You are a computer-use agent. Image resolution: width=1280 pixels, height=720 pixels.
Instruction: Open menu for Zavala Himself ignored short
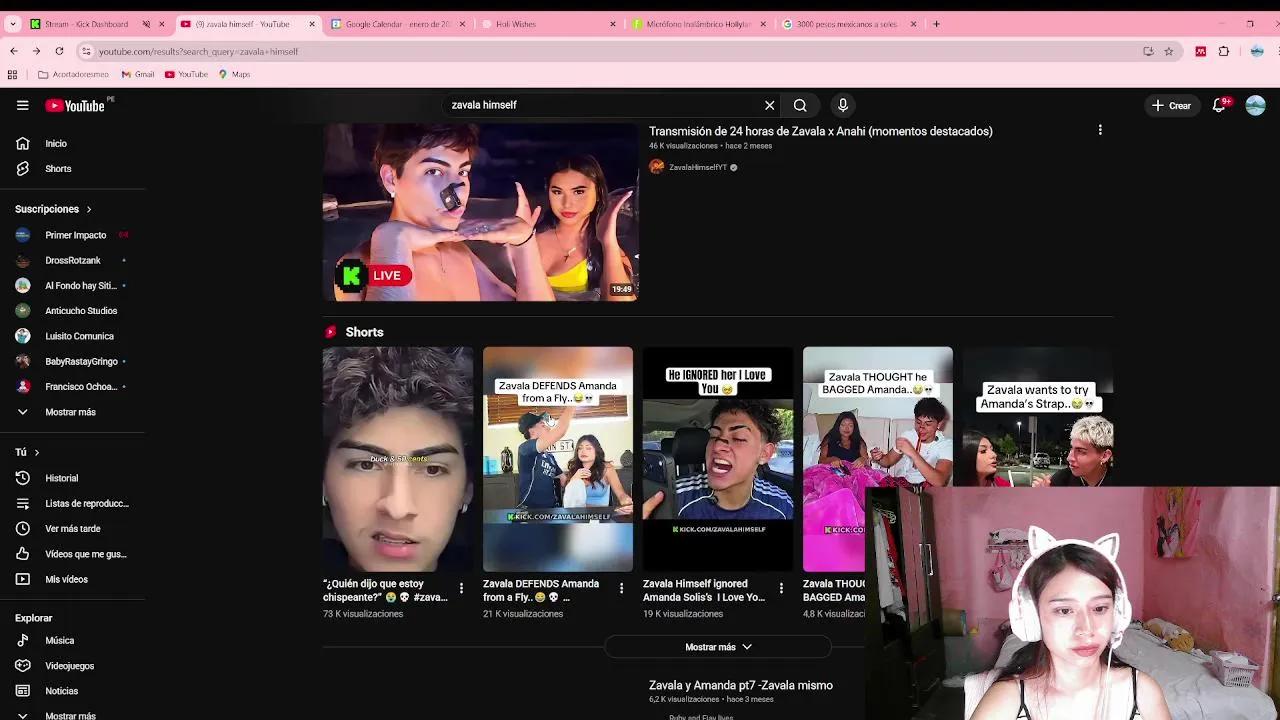(x=781, y=588)
